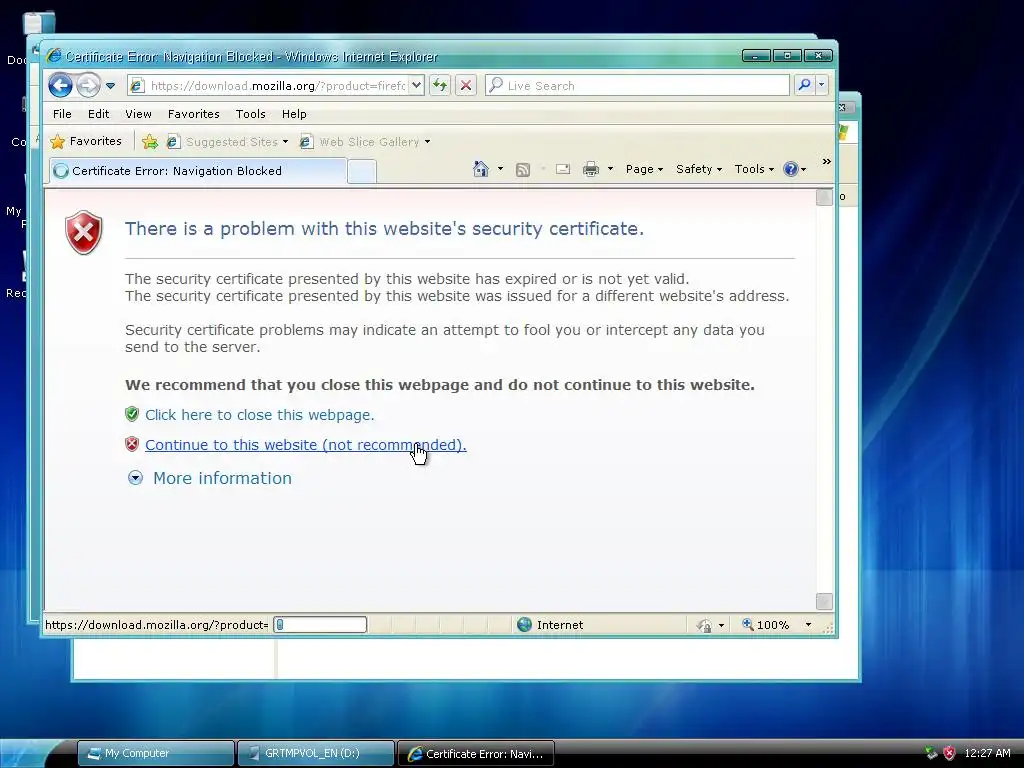
Task: Expand the More information section
Action: [135, 478]
